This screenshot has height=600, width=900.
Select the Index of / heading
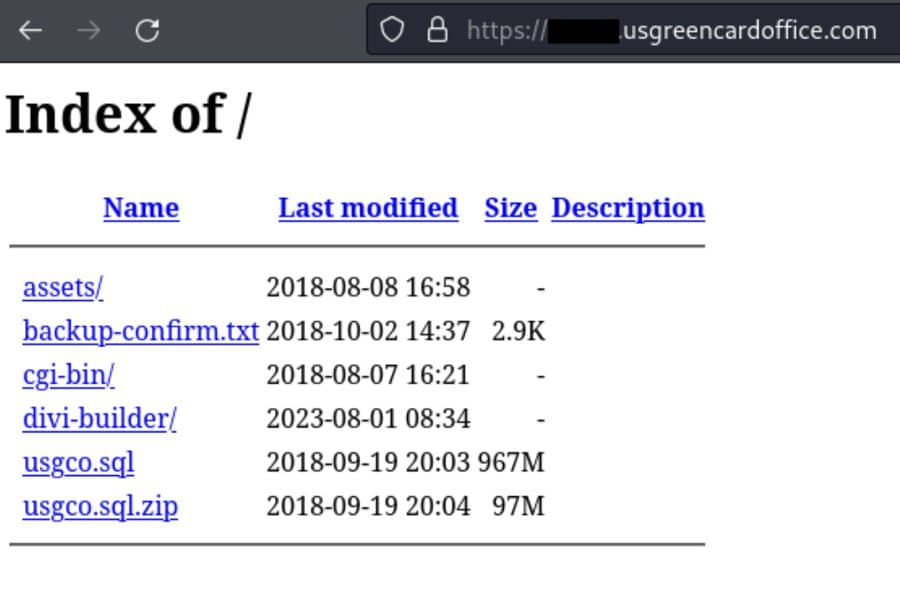point(129,114)
